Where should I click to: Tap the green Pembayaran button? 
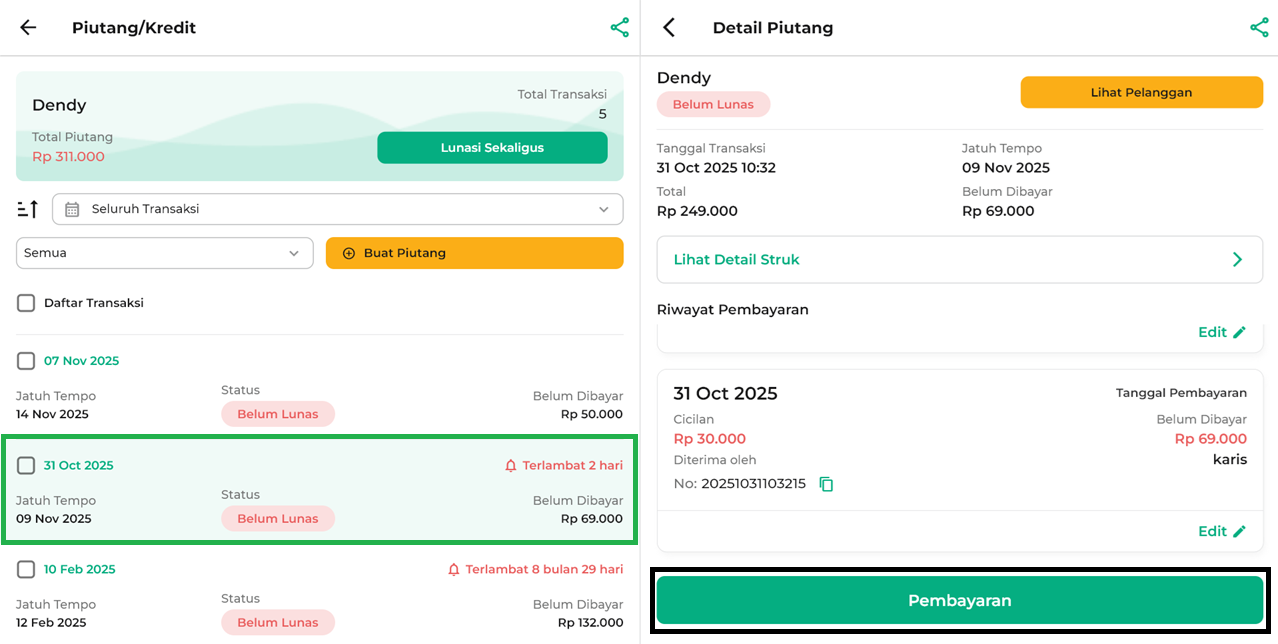click(959, 601)
